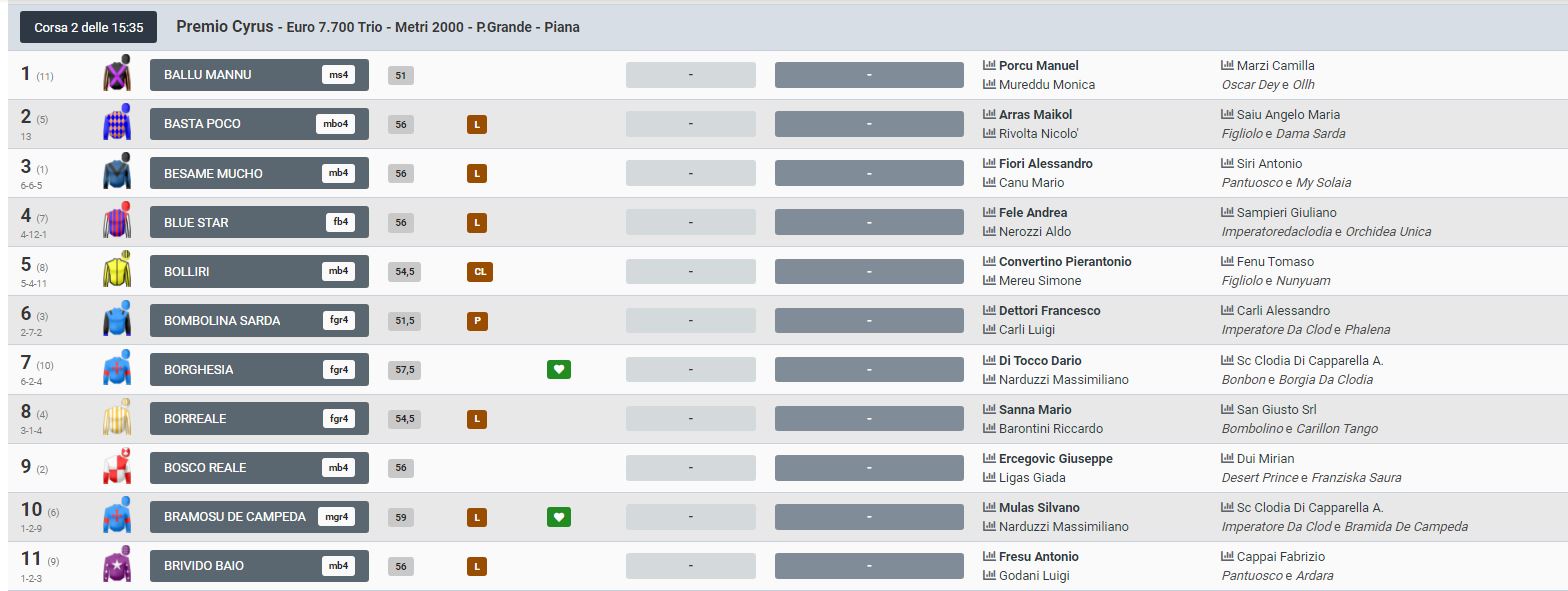
Task: Select the Corsa 2 delle 15:35 tab
Action: (x=89, y=27)
